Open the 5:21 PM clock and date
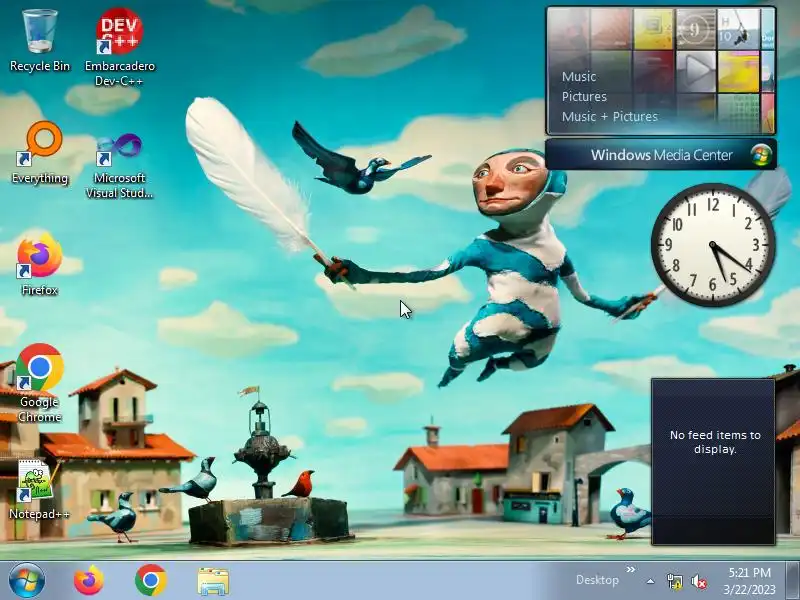The width and height of the screenshot is (800, 600). [749, 581]
